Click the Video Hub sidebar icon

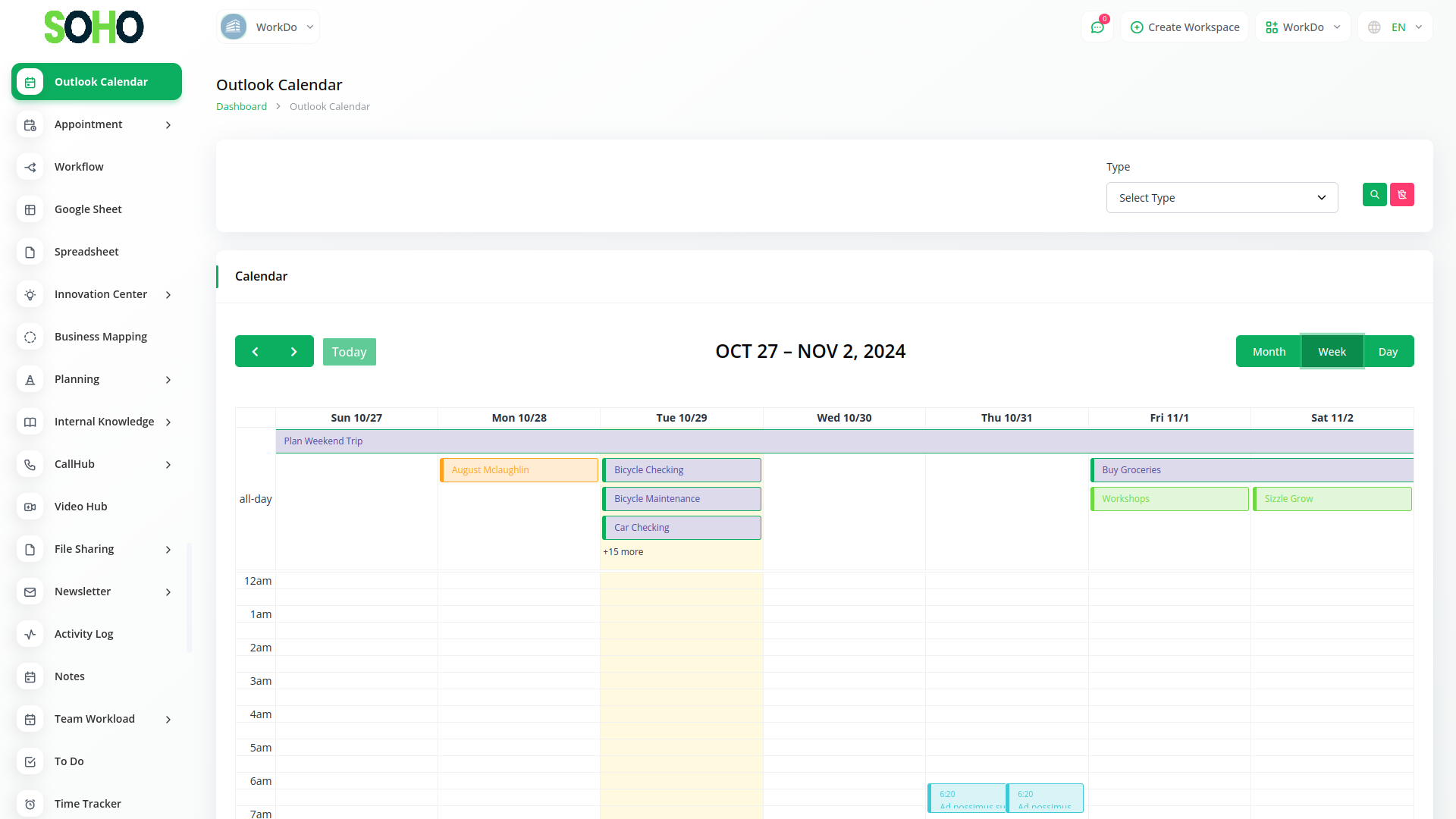click(30, 507)
